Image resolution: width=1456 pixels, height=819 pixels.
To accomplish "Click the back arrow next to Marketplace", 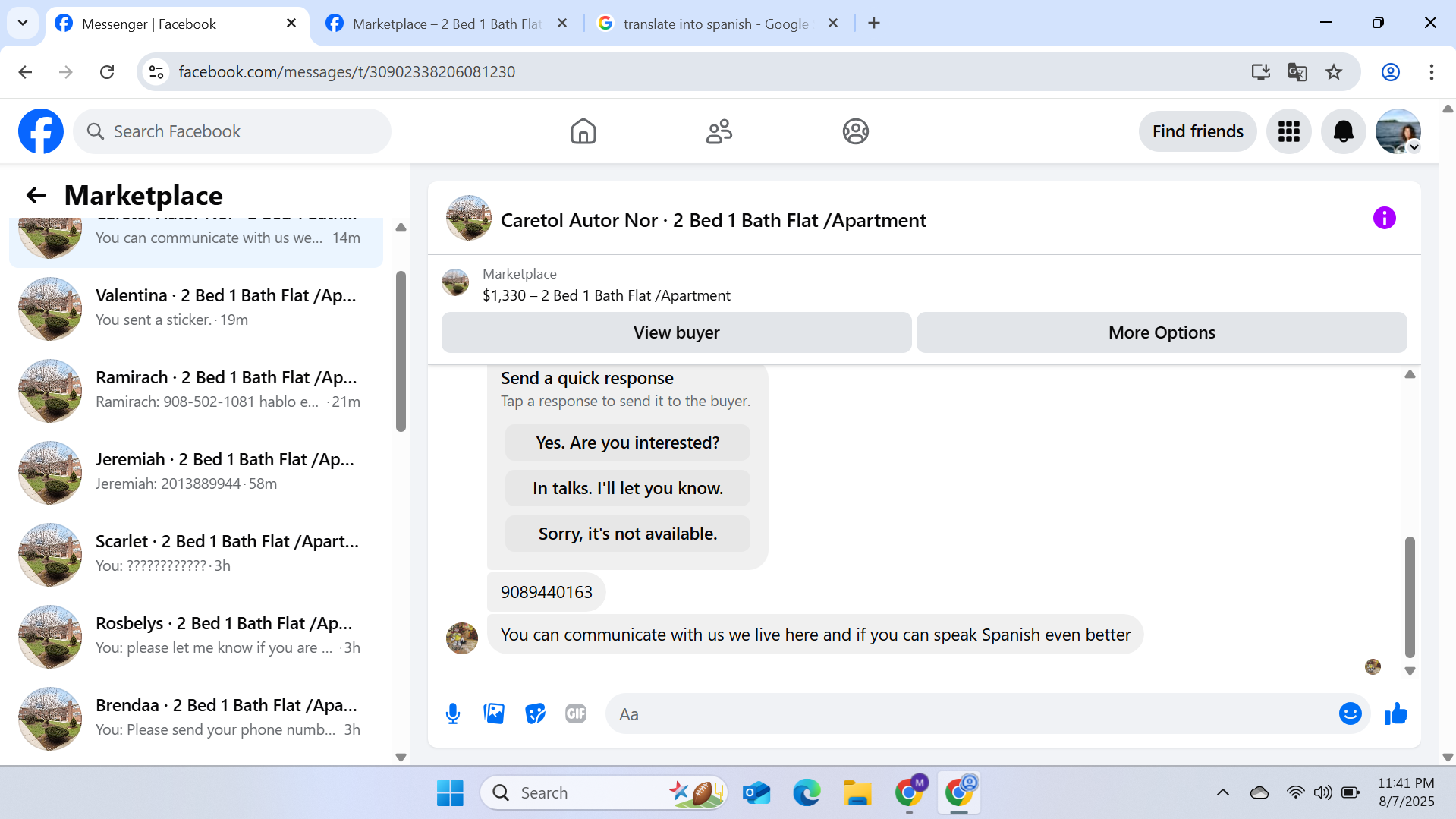I will point(36,195).
